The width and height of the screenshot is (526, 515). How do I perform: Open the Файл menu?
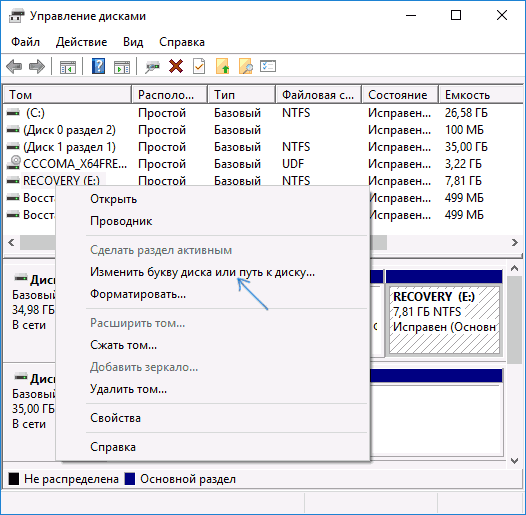[x=25, y=42]
